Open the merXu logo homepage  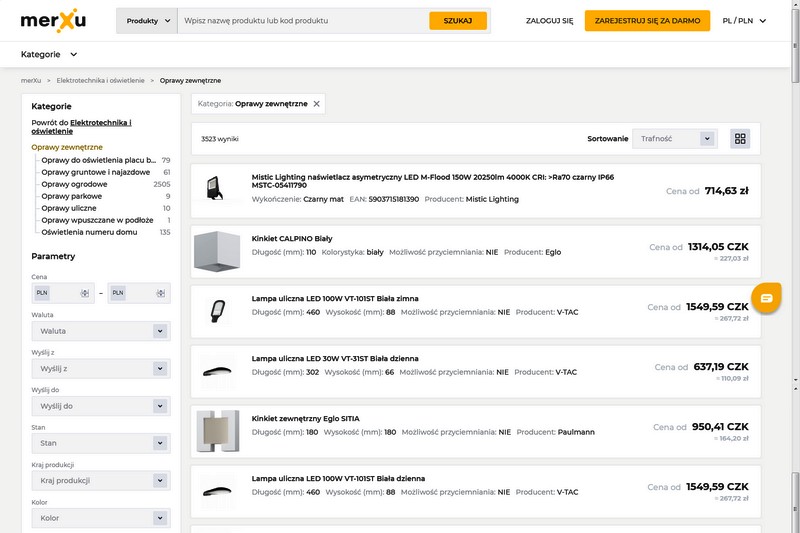tap(53, 20)
